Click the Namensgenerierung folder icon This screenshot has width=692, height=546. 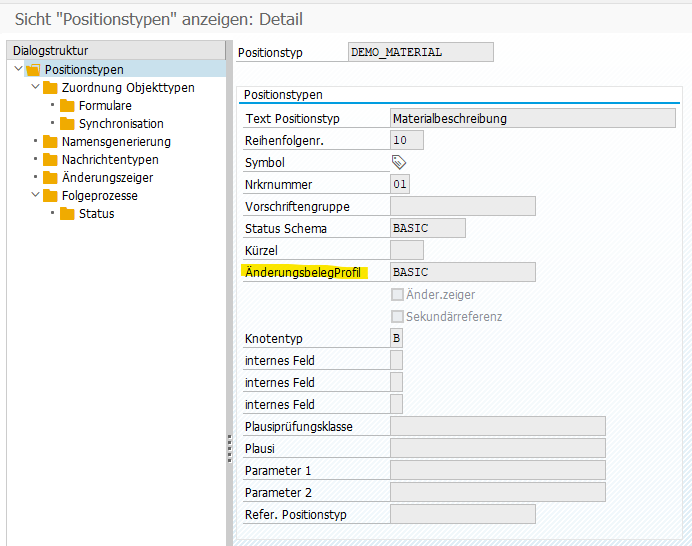pyautogui.click(x=50, y=142)
